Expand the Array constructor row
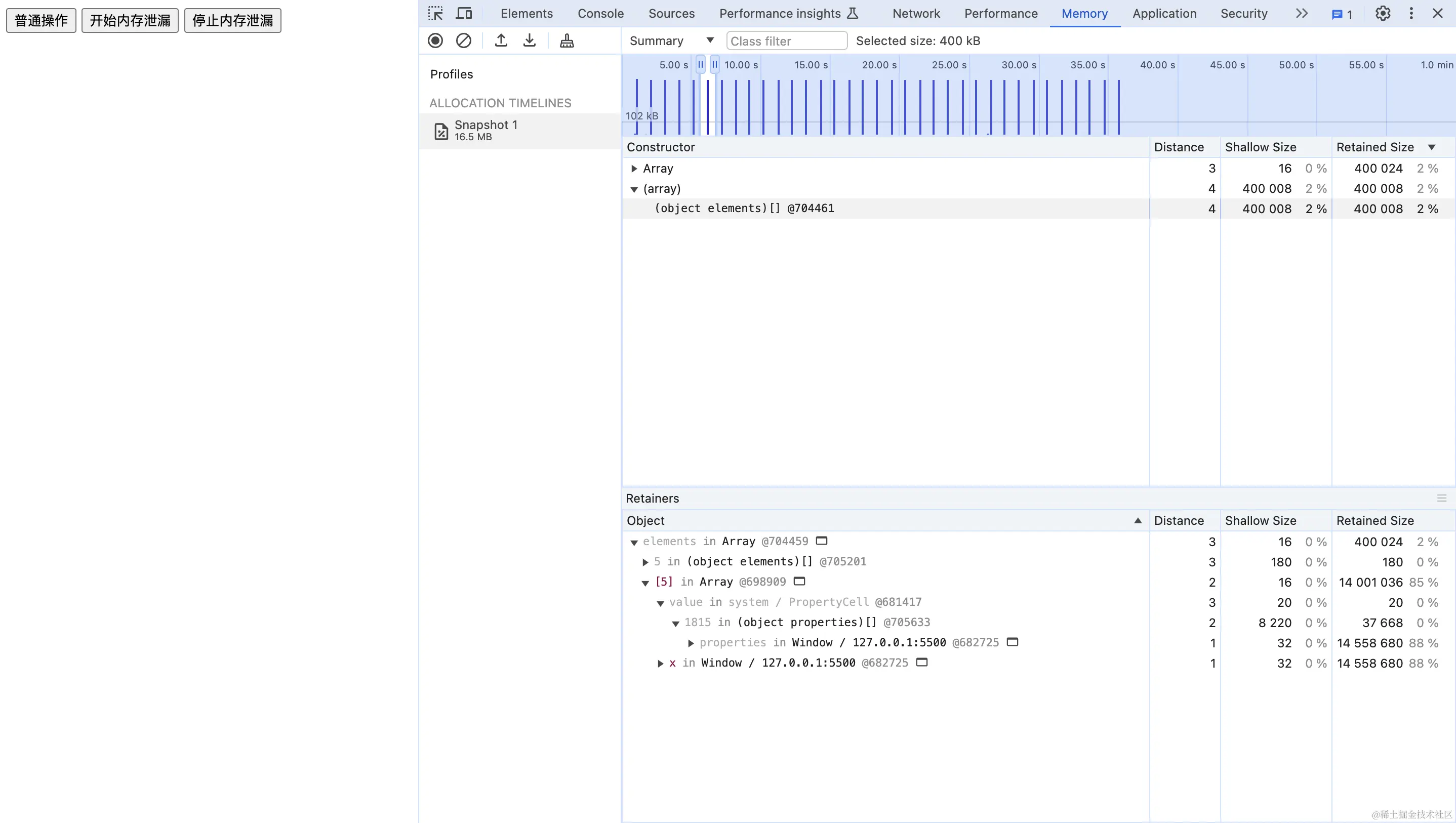1456x823 pixels. 634,169
